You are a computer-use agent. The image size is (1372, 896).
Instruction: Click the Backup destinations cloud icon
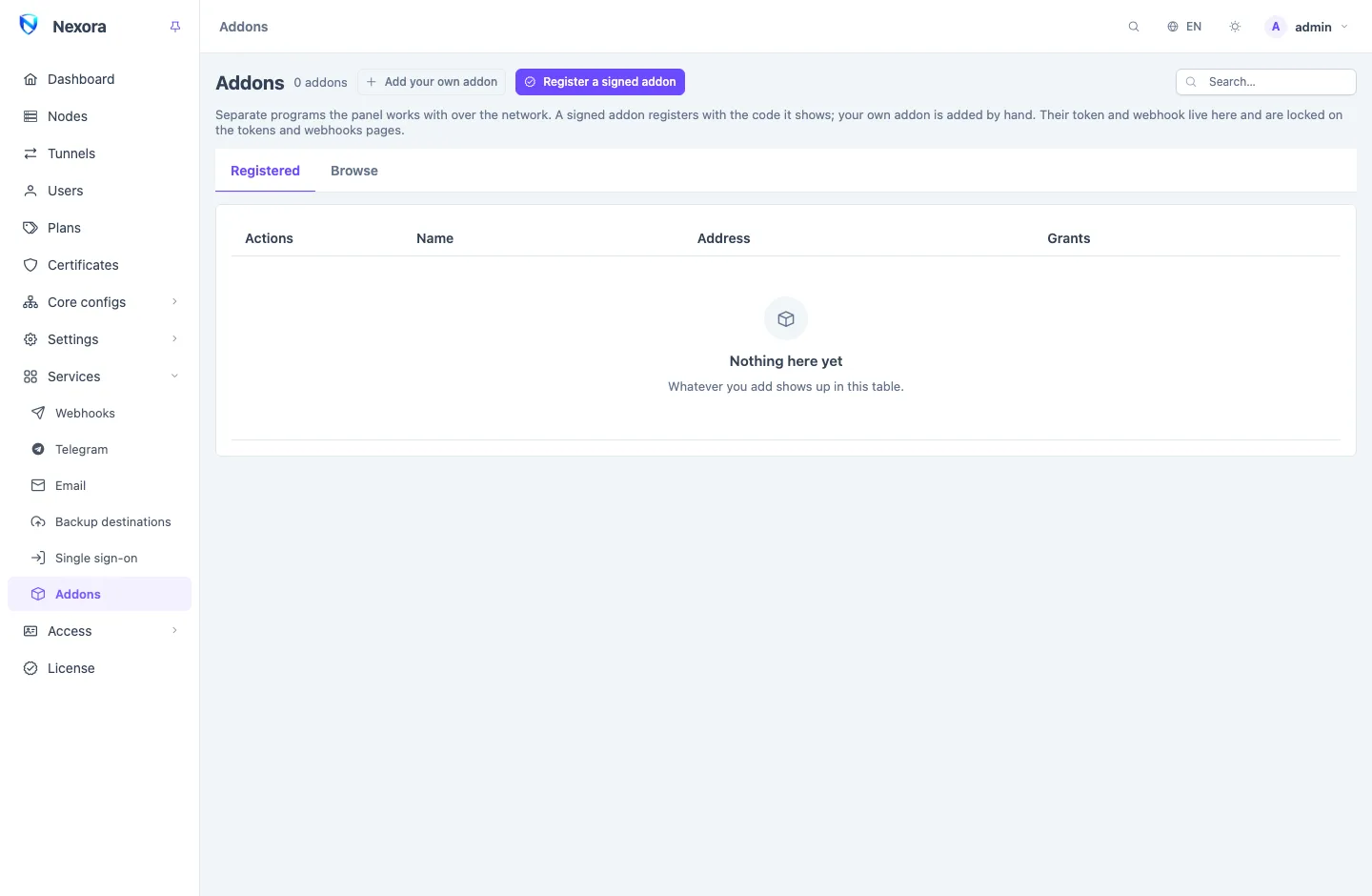click(38, 521)
